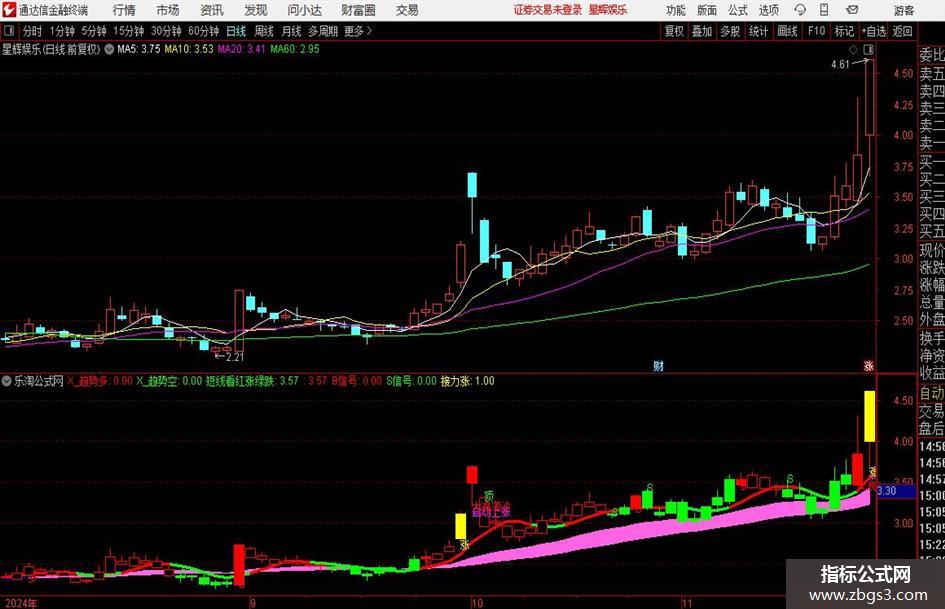Select the 1分钟 period
Screen dimensions: 945x609
click(62, 31)
